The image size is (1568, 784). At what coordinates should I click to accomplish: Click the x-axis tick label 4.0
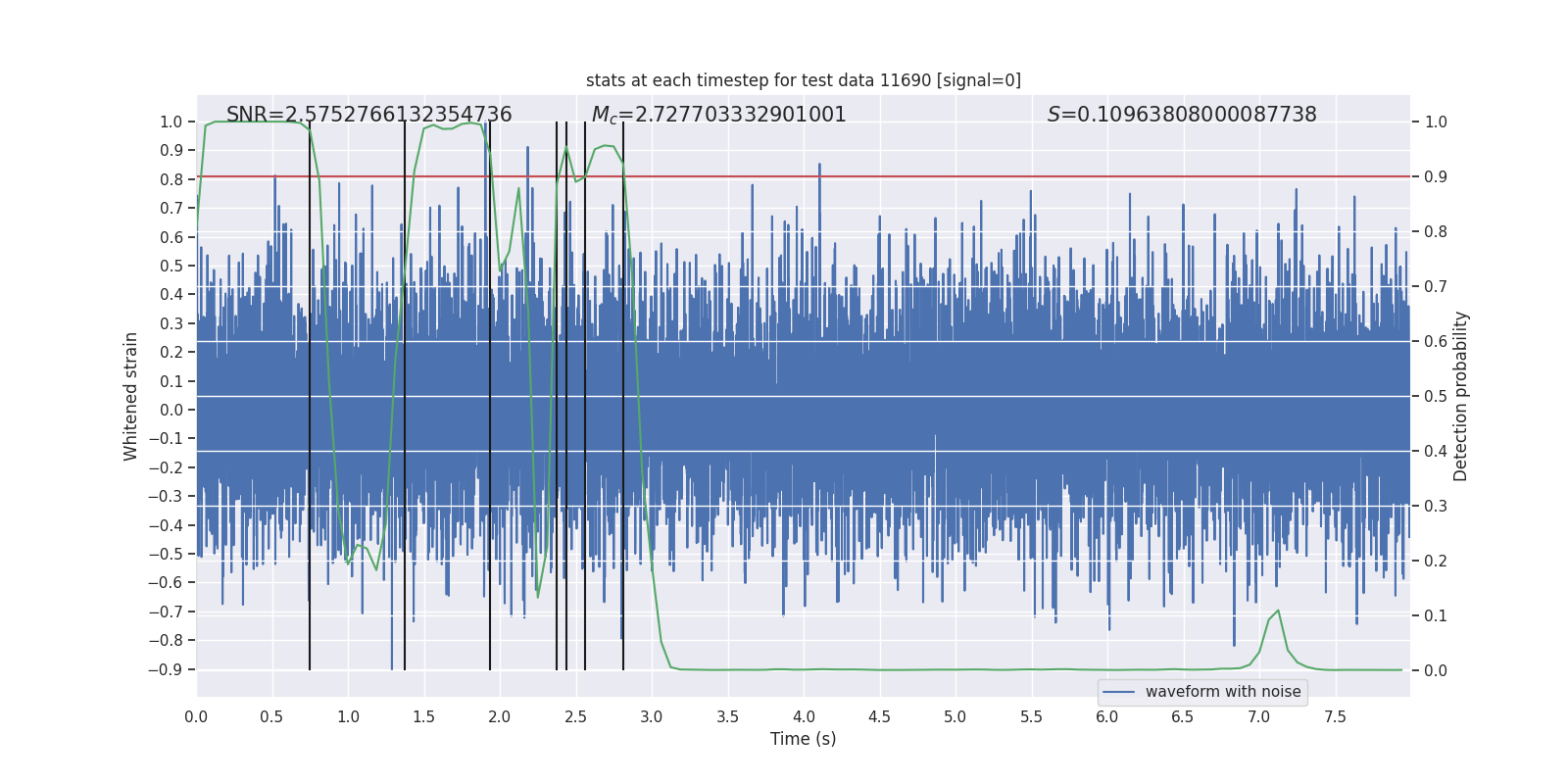(804, 716)
